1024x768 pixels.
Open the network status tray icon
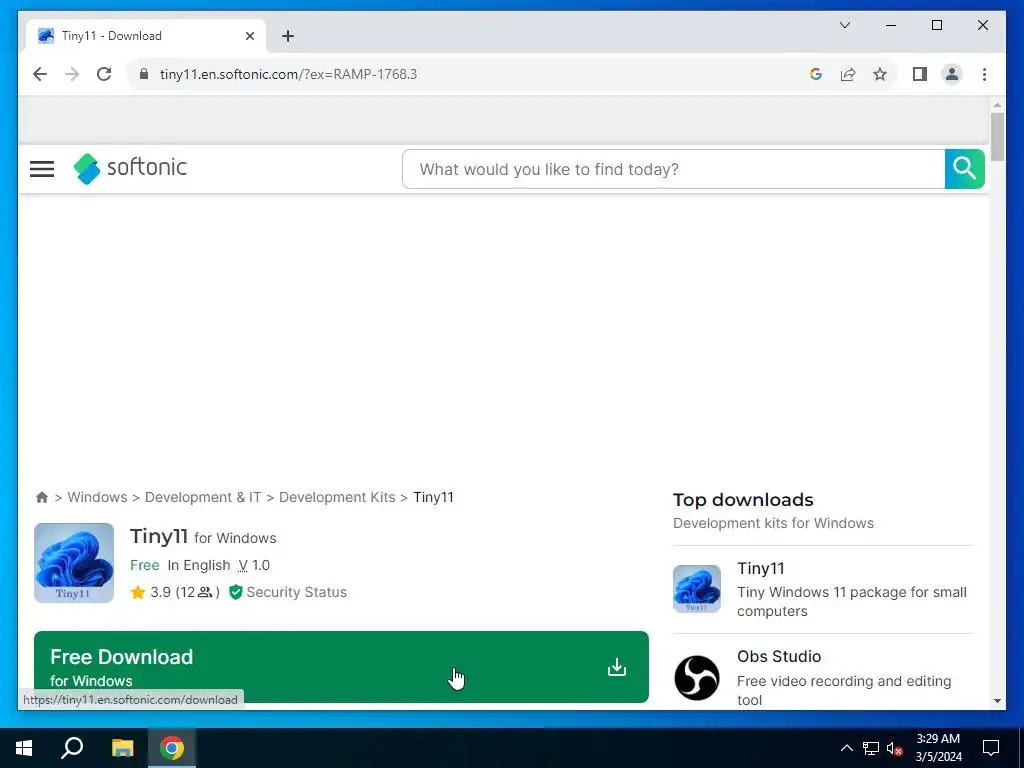click(871, 748)
